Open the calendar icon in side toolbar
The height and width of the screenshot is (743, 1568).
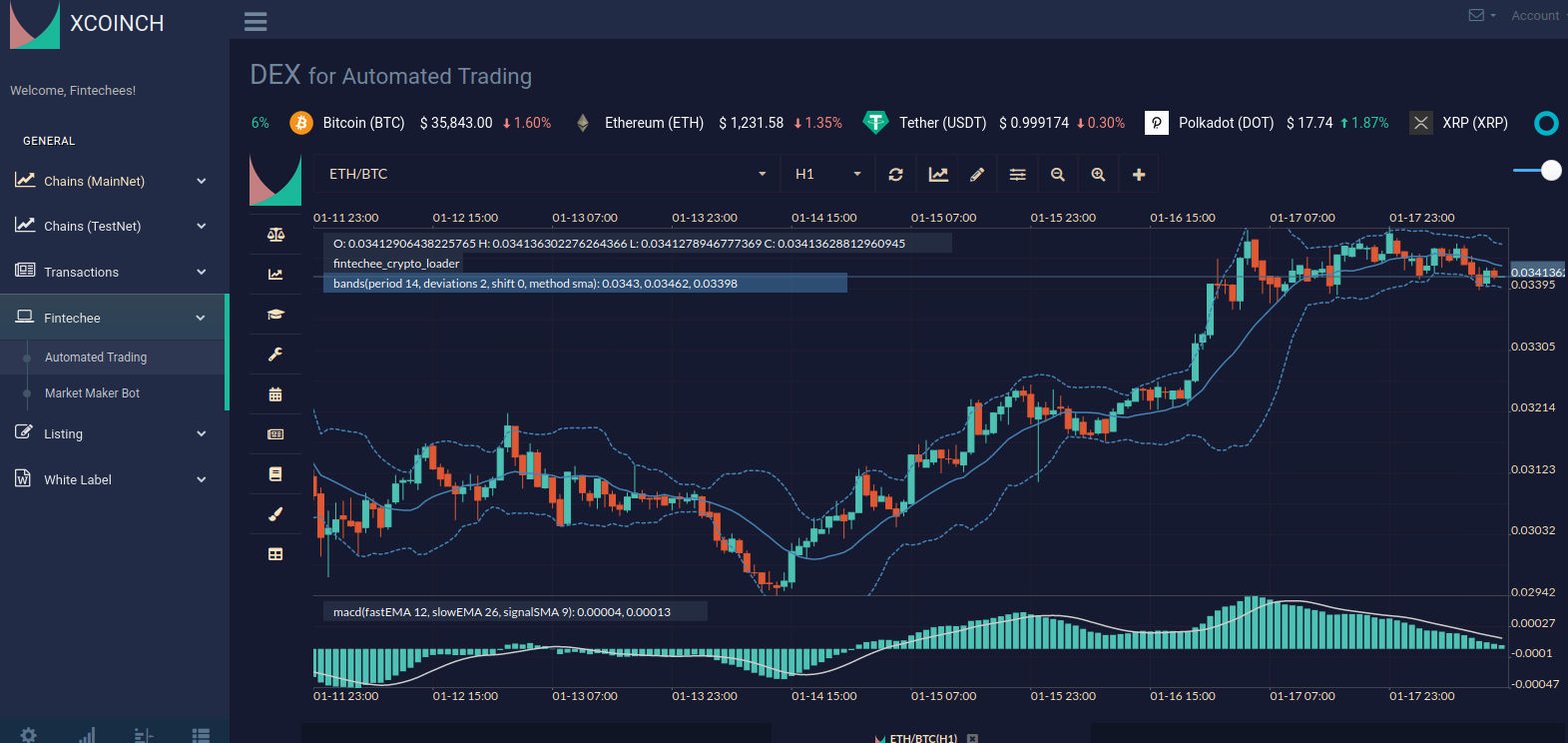pyautogui.click(x=275, y=394)
